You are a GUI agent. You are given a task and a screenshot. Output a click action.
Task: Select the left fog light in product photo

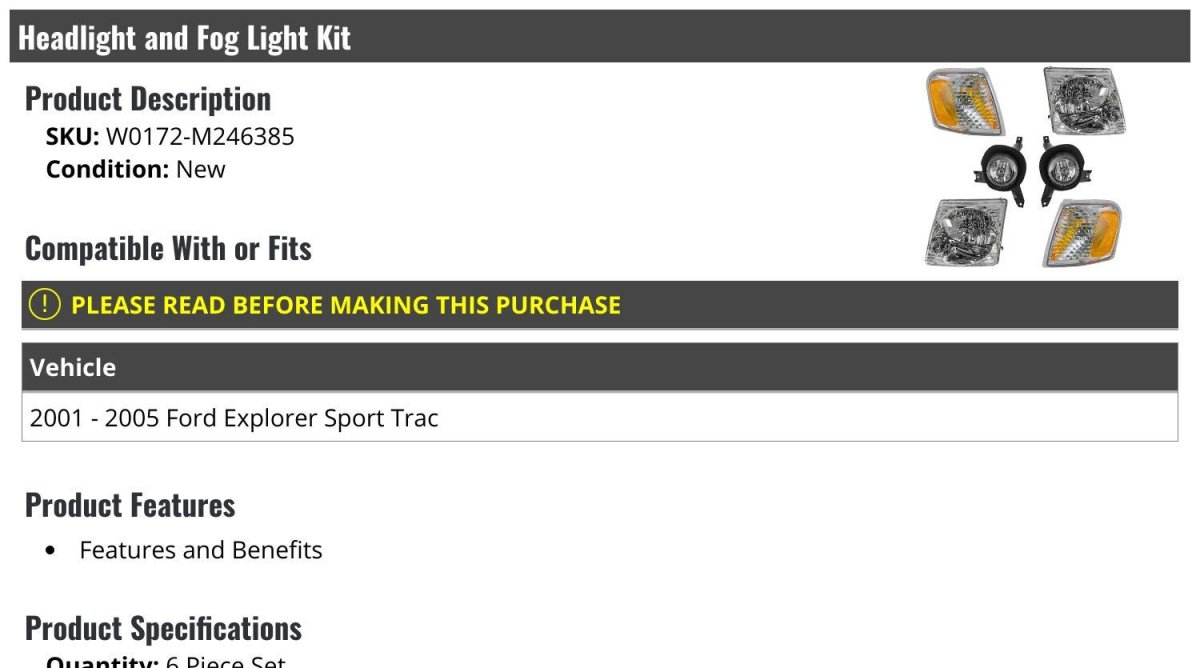click(999, 171)
